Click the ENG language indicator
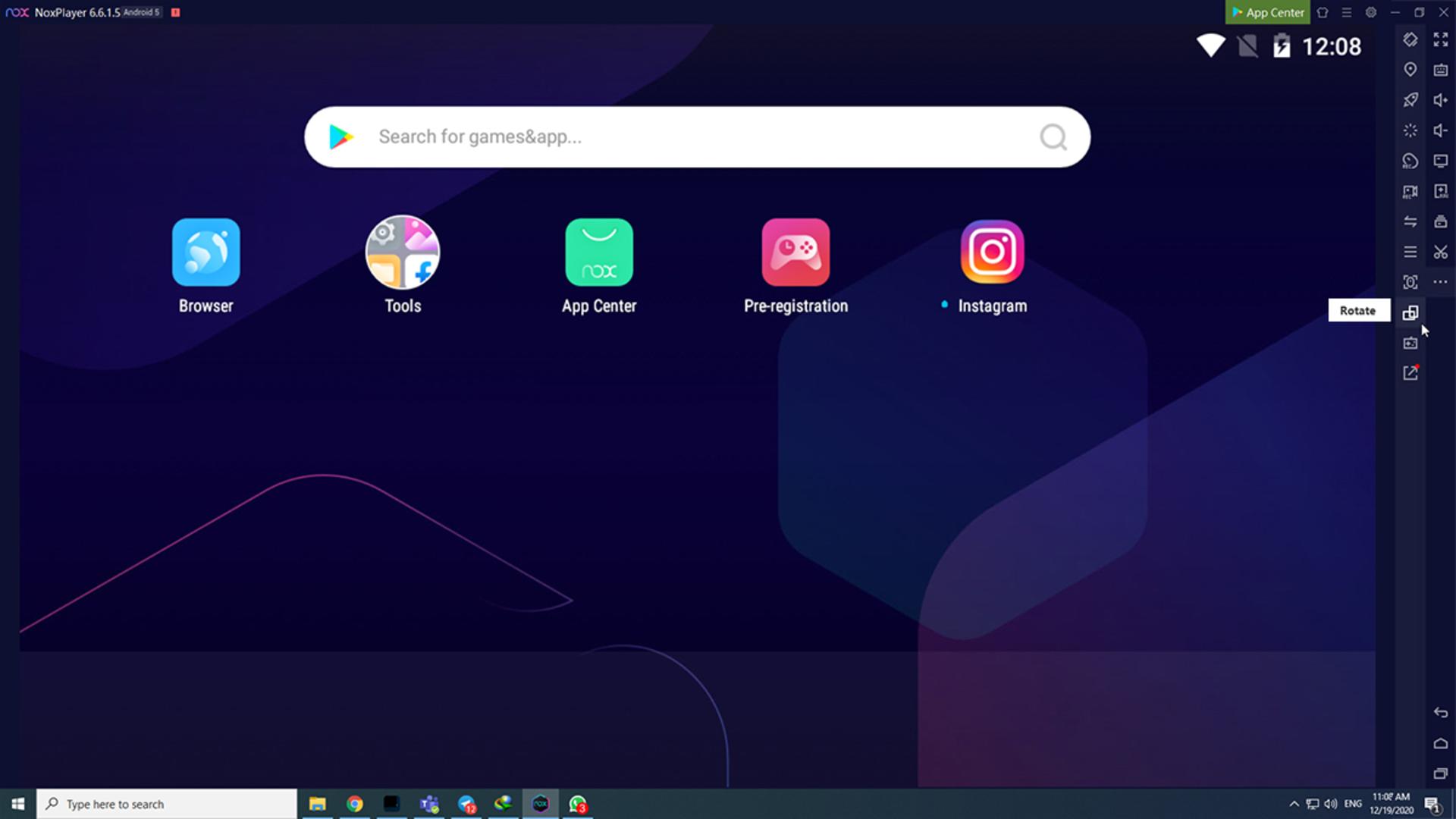The image size is (1456, 819). 1353,804
